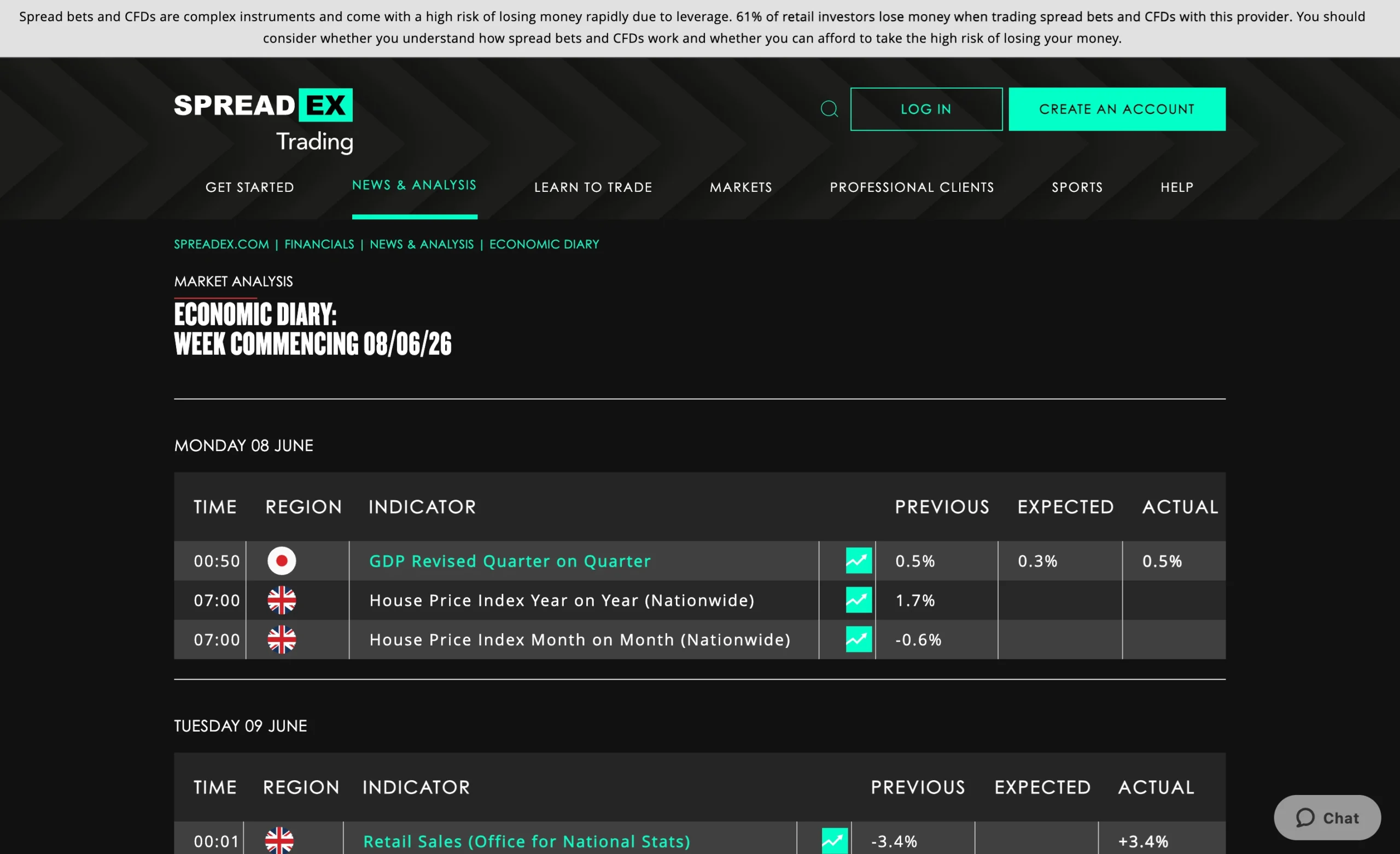Screen dimensions: 1400x854
Task: Click the UK flag in the Retail Sales row
Action: (279, 841)
